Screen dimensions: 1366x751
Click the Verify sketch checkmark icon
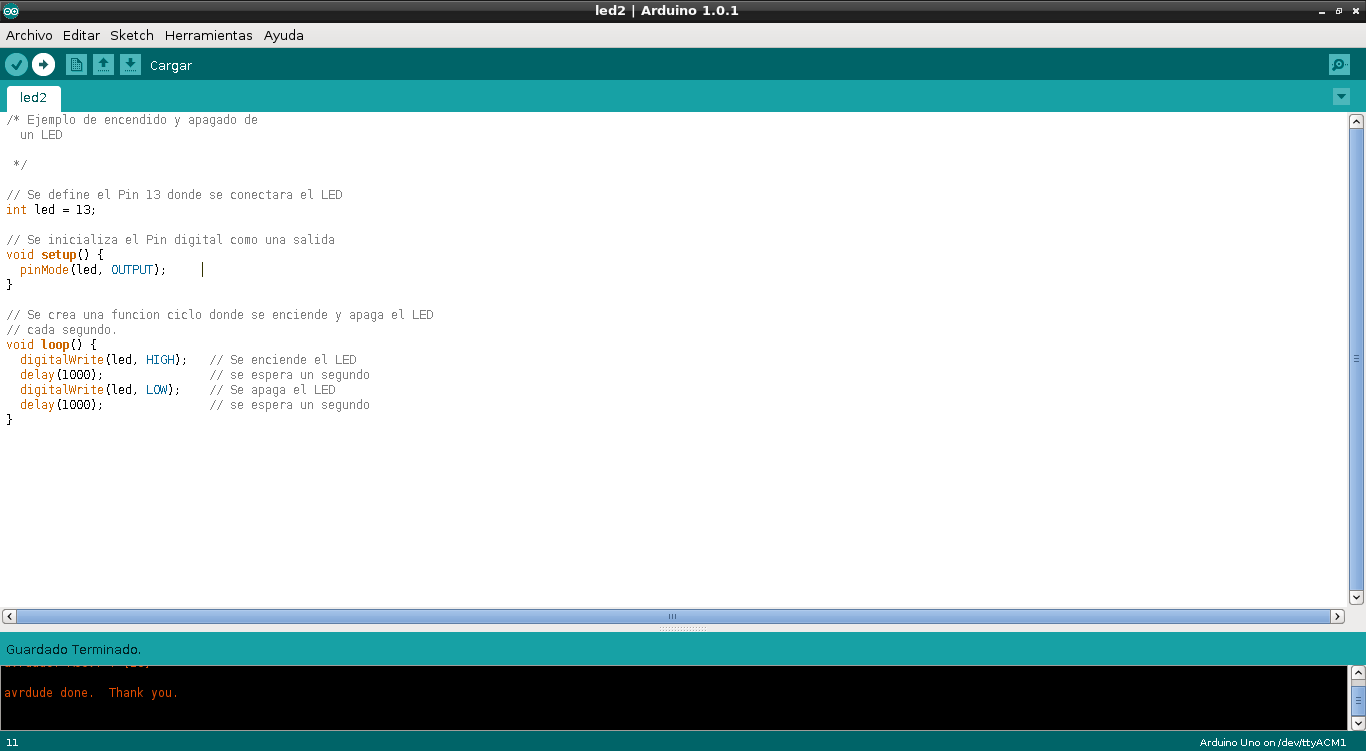pos(16,65)
